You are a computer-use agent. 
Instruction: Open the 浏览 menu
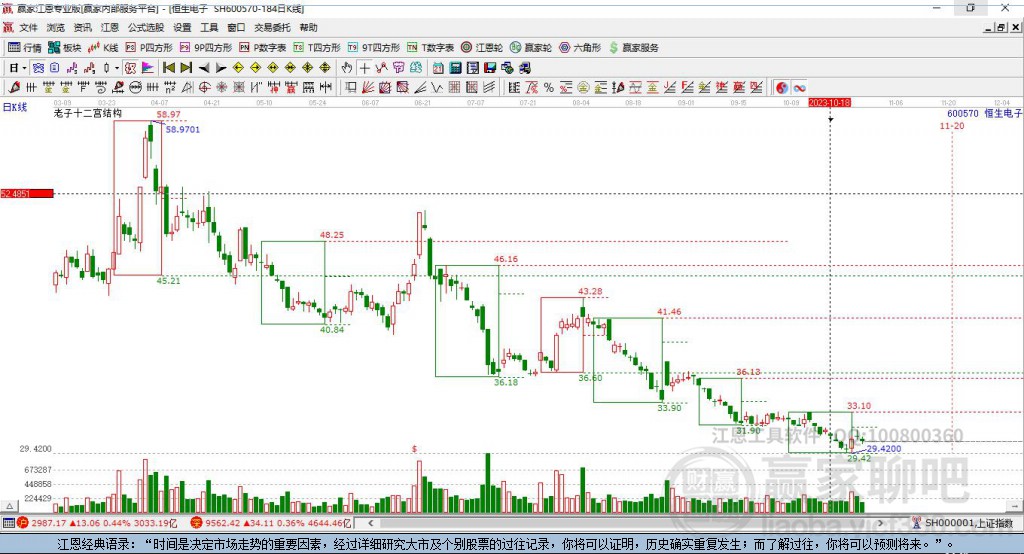pyautogui.click(x=56, y=27)
